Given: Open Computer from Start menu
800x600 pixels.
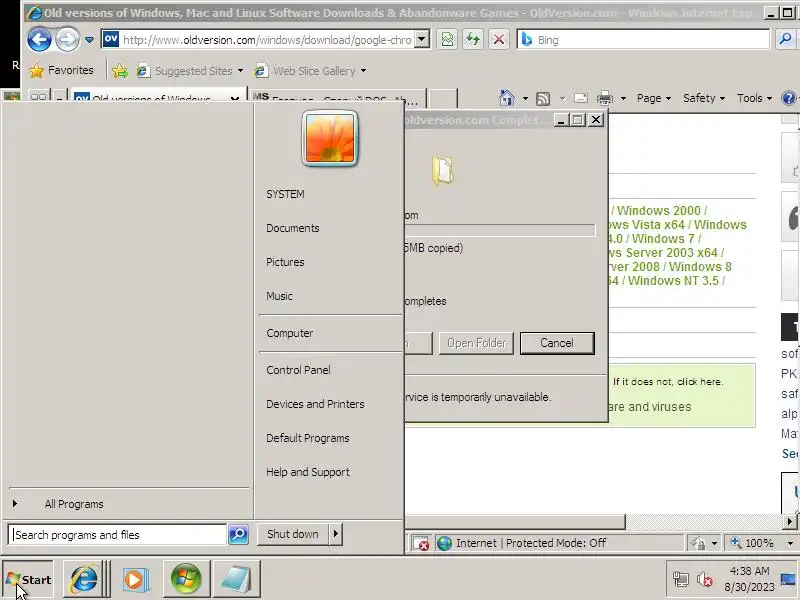Looking at the screenshot, I should (x=290, y=333).
